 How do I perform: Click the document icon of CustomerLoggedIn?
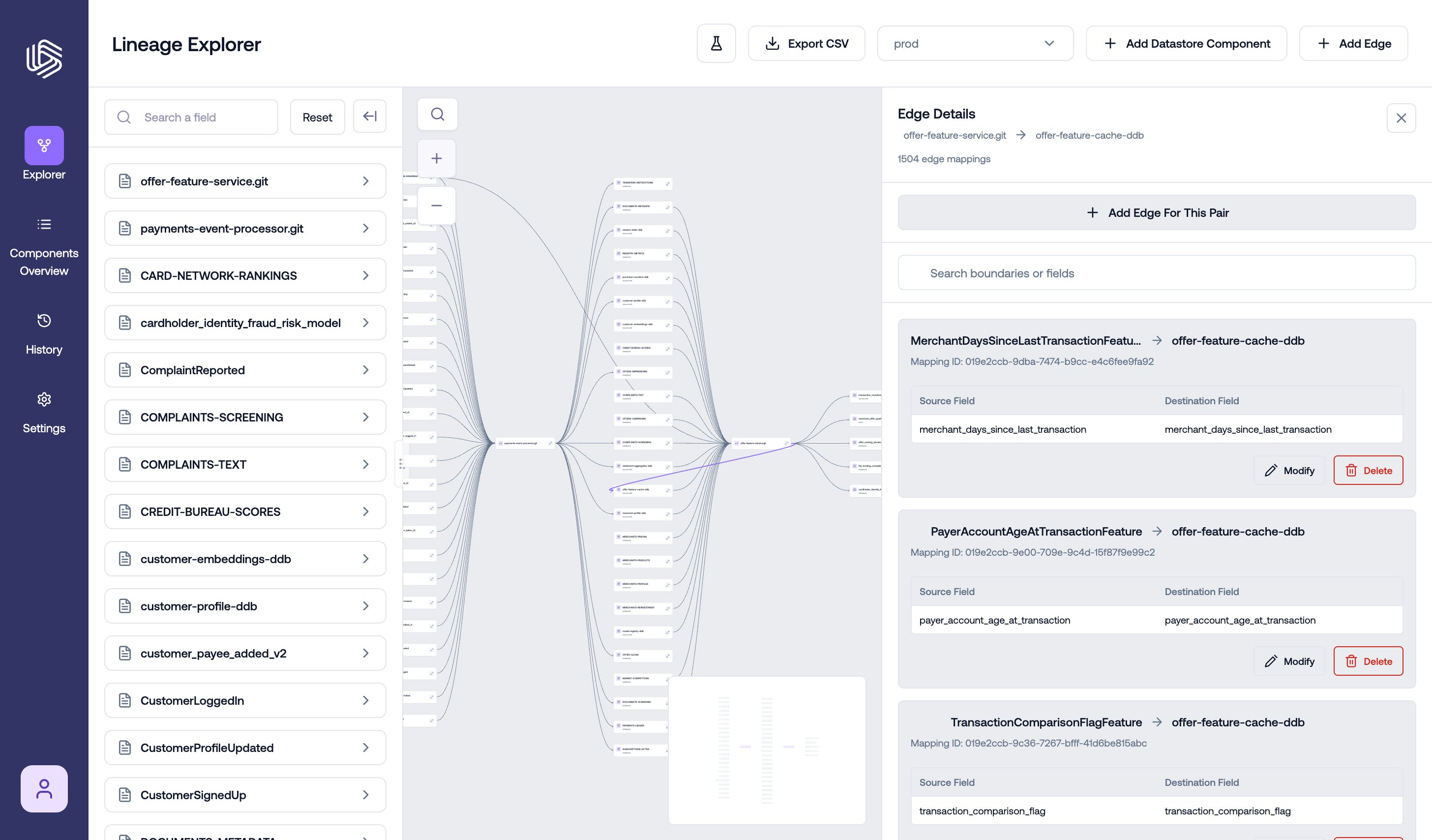click(x=124, y=701)
